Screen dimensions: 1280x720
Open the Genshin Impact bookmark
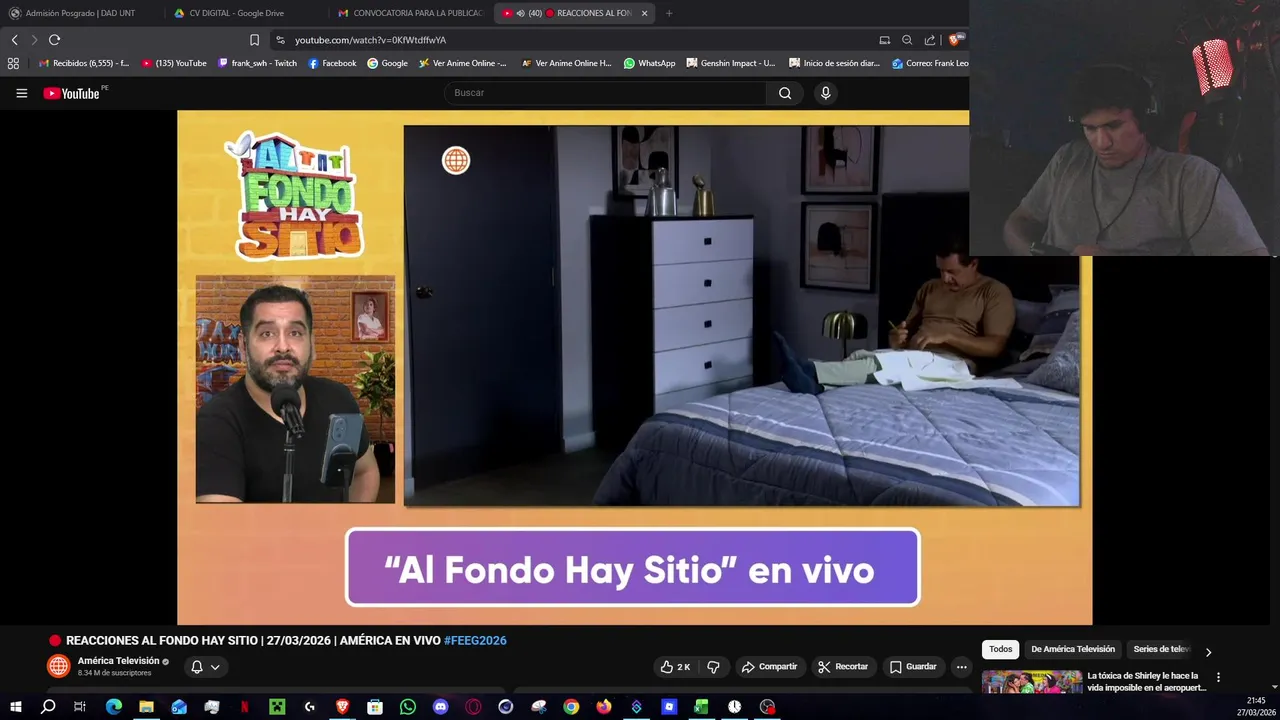(730, 63)
